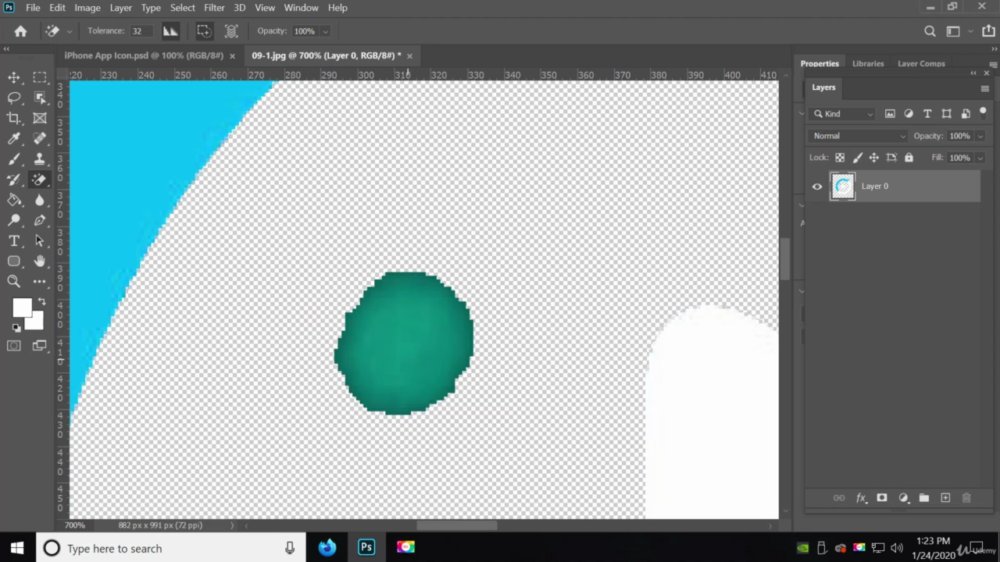Select the Crop tool

(13, 118)
